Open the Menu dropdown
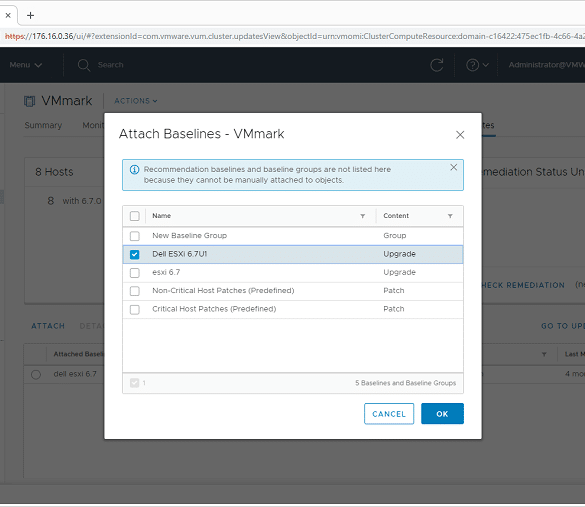Screen dimensions: 585x507 click(25, 65)
